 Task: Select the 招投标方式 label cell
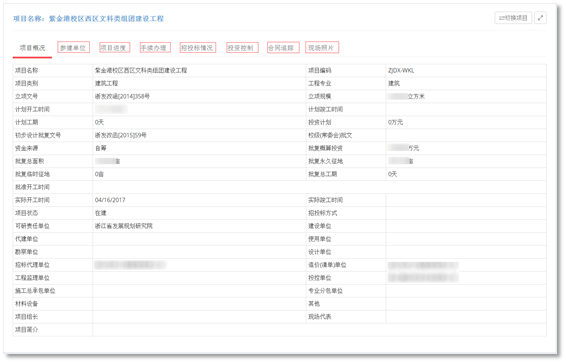(x=346, y=213)
